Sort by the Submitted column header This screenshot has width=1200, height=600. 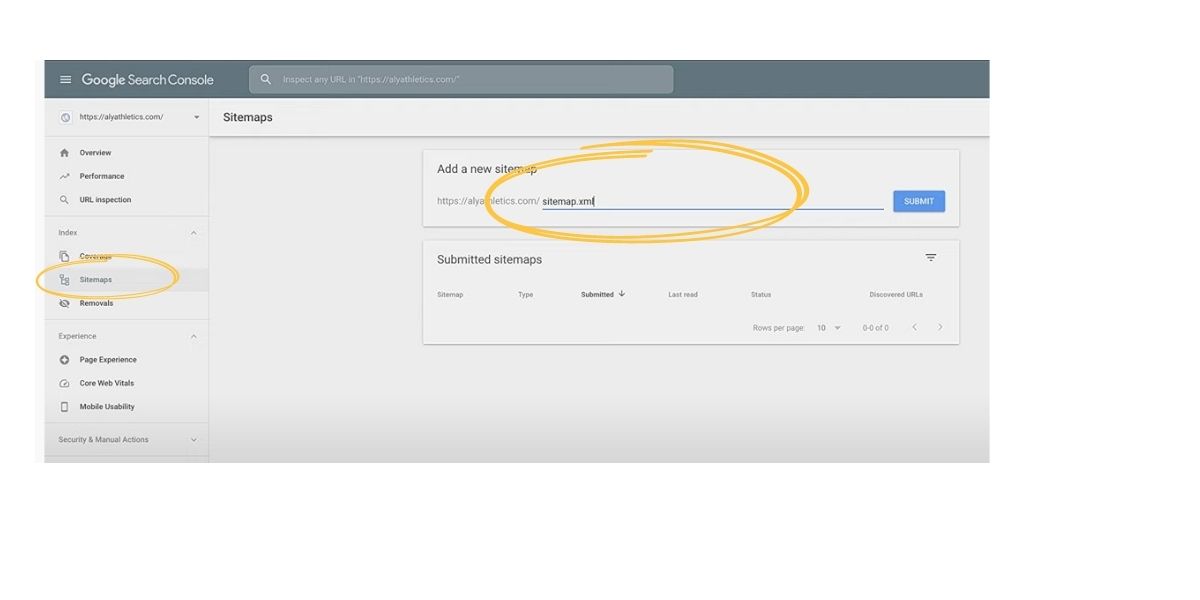(x=597, y=295)
